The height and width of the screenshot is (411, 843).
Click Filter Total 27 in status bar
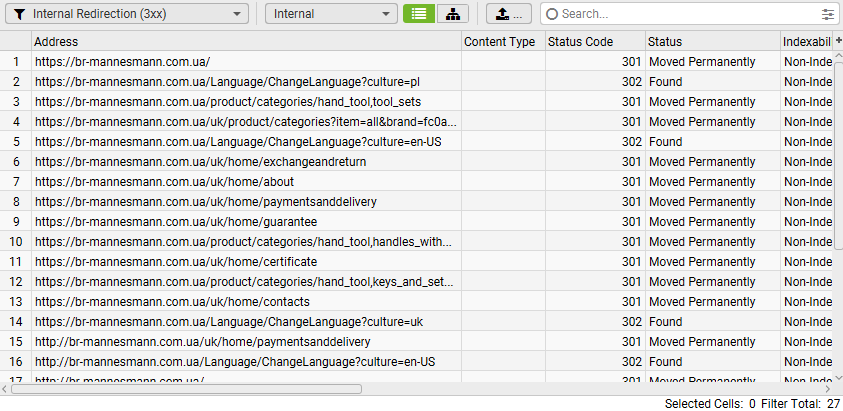[x=801, y=403]
